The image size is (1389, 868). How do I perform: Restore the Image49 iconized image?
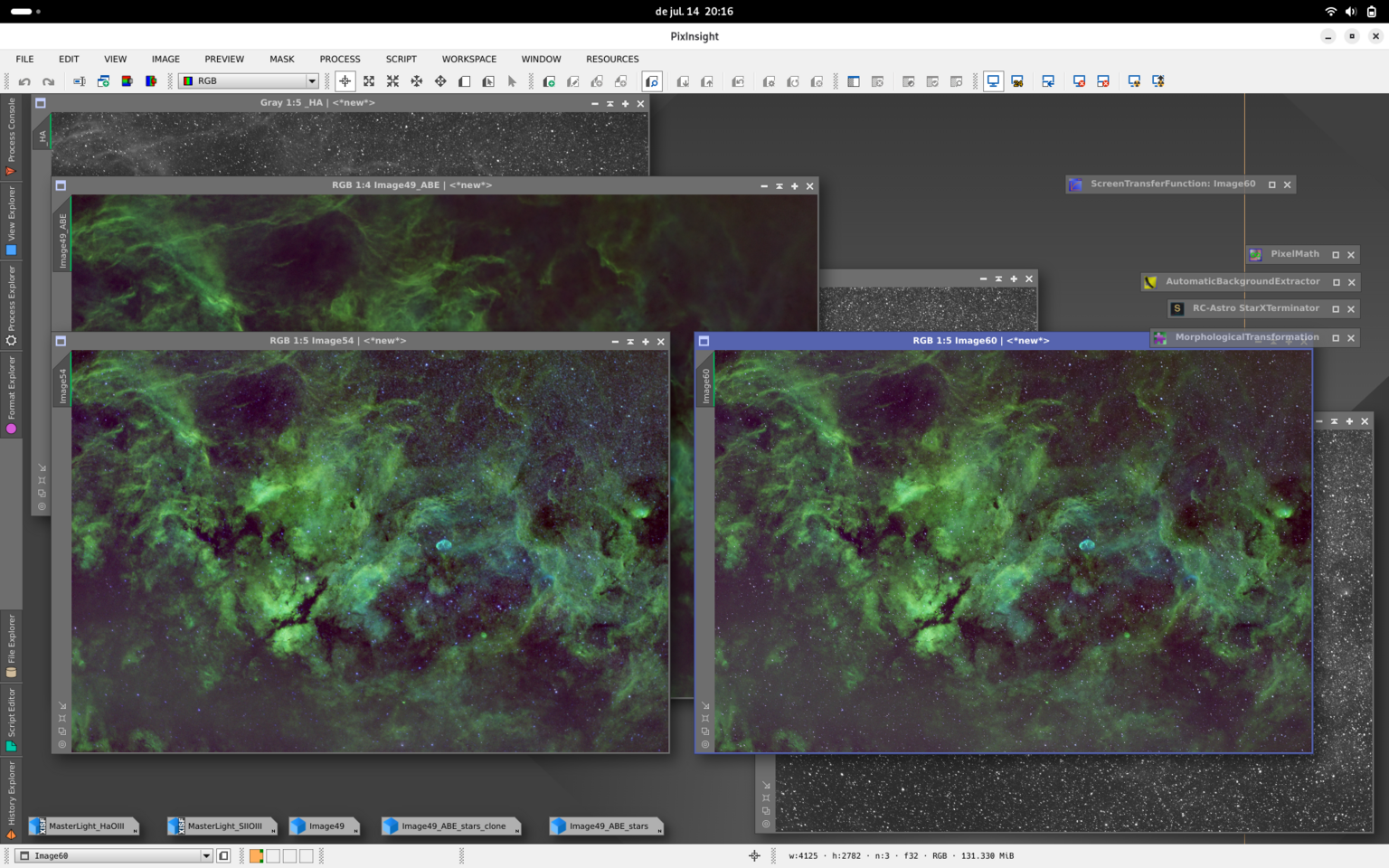325,826
